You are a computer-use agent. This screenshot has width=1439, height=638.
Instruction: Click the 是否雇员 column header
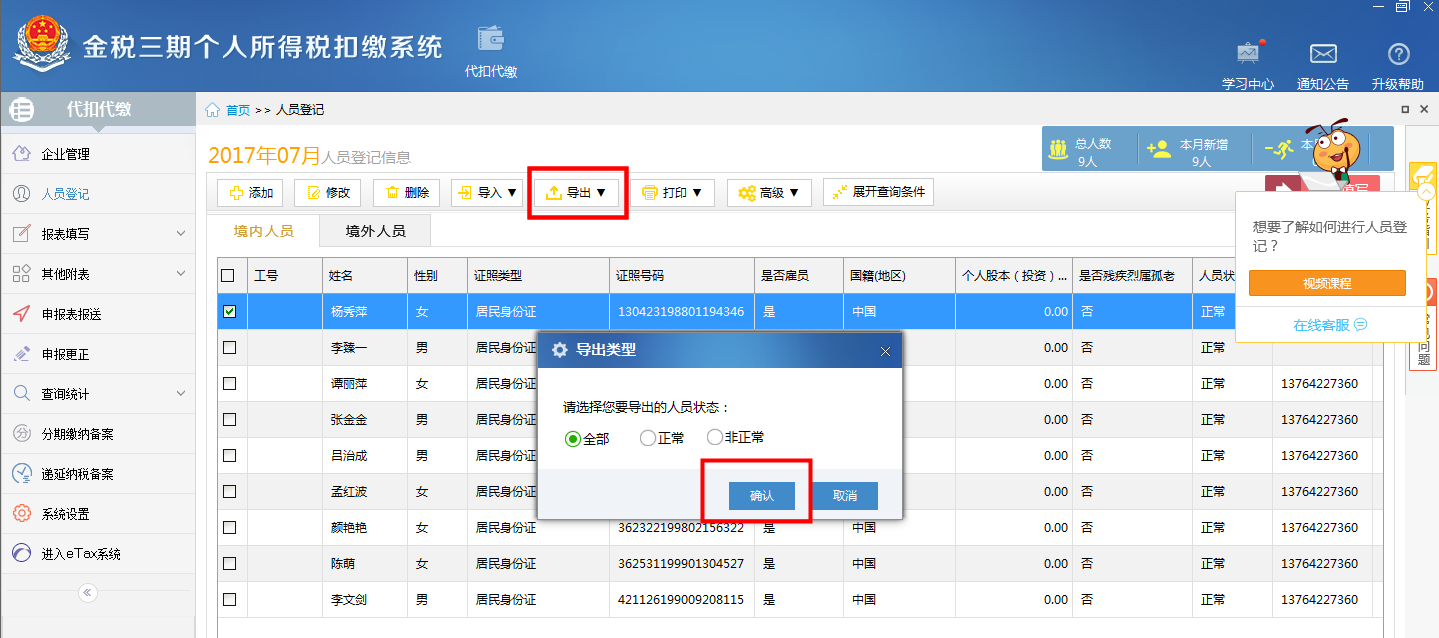pos(799,275)
